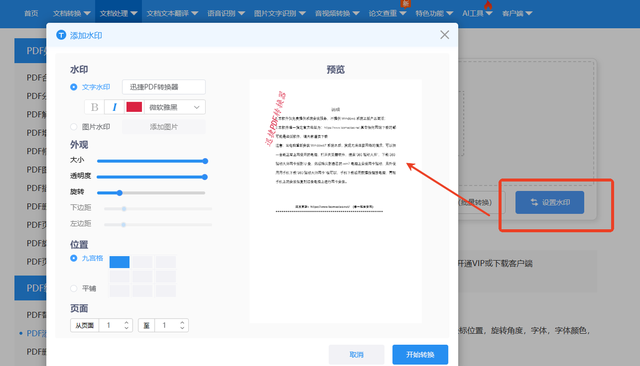Image resolution: width=640 pixels, height=366 pixels.
Task: Open the 论文查重 menu
Action: pos(387,13)
